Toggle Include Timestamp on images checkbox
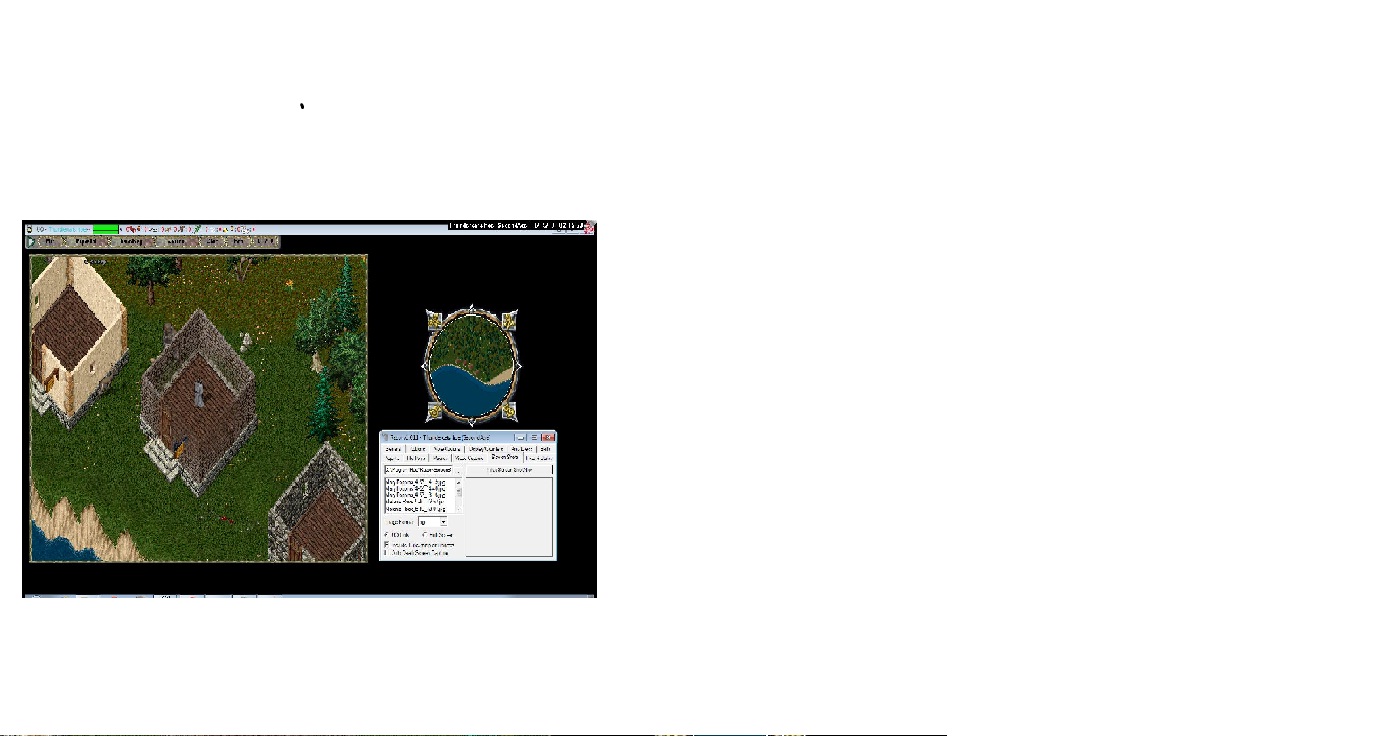The width and height of the screenshot is (1376, 744). (x=386, y=544)
